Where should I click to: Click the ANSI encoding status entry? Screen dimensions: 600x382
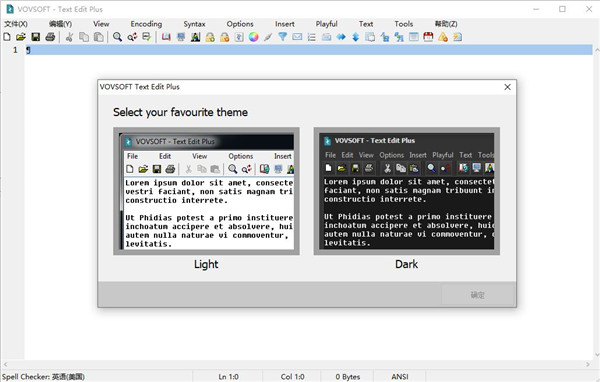400,377
